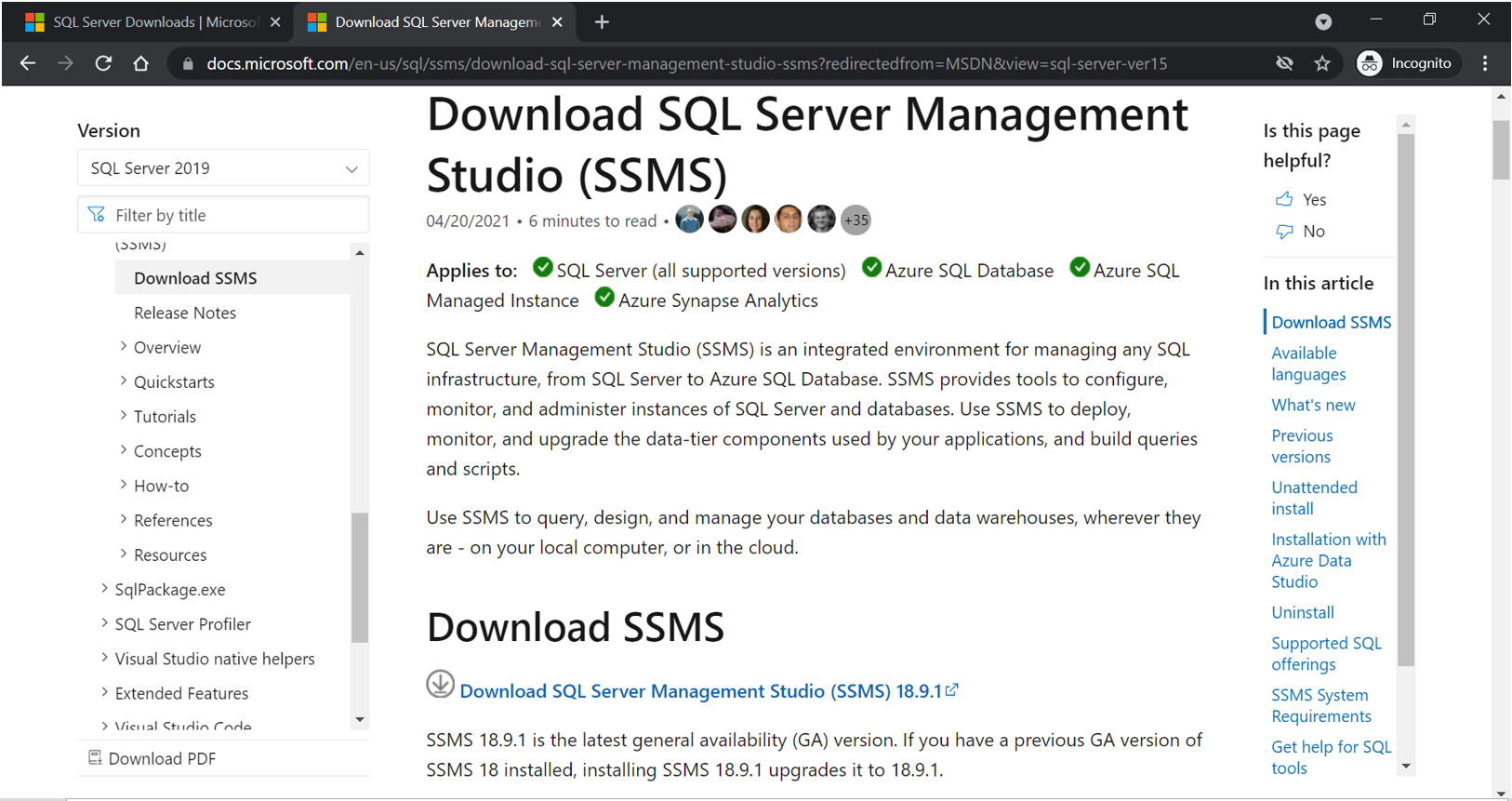Click the filter funnel icon
Viewport: 1512px width, 801px height.
(97, 215)
